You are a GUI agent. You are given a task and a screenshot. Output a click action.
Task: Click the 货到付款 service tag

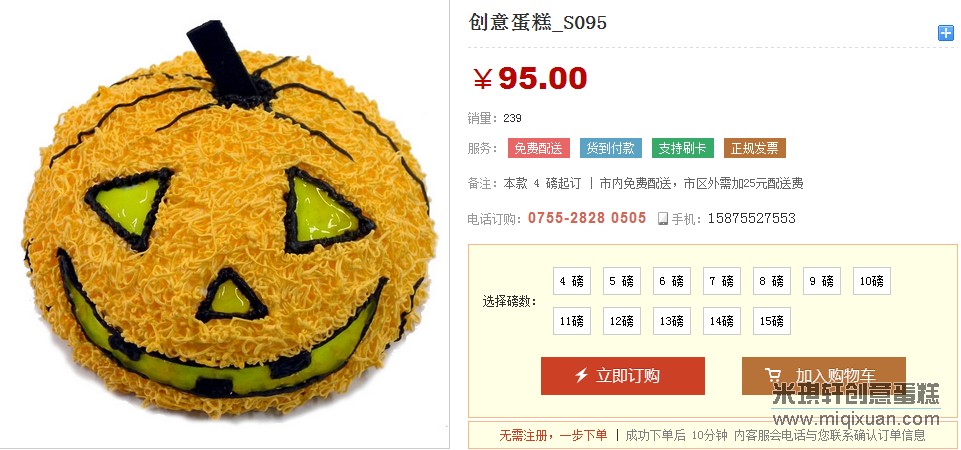[611, 148]
